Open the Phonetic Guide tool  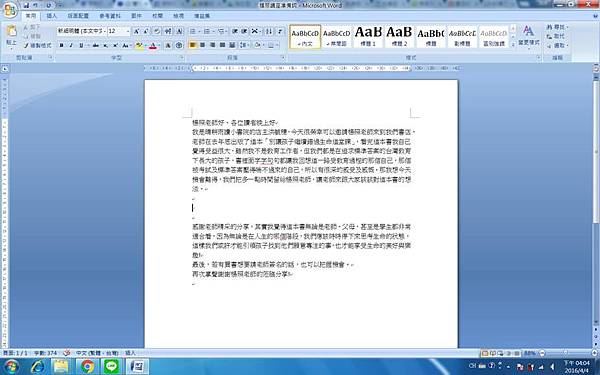tap(168, 31)
